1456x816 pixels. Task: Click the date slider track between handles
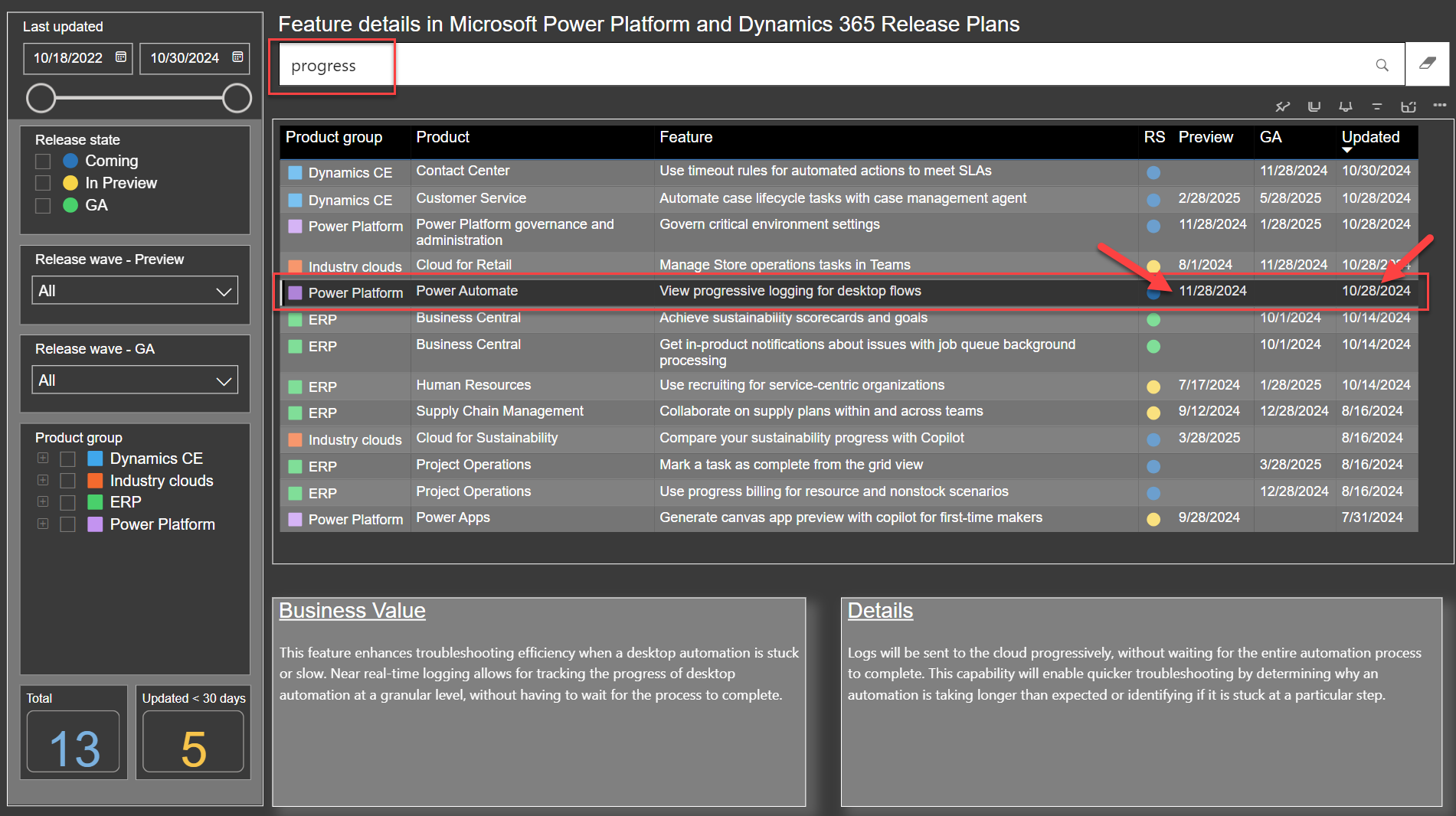point(139,98)
